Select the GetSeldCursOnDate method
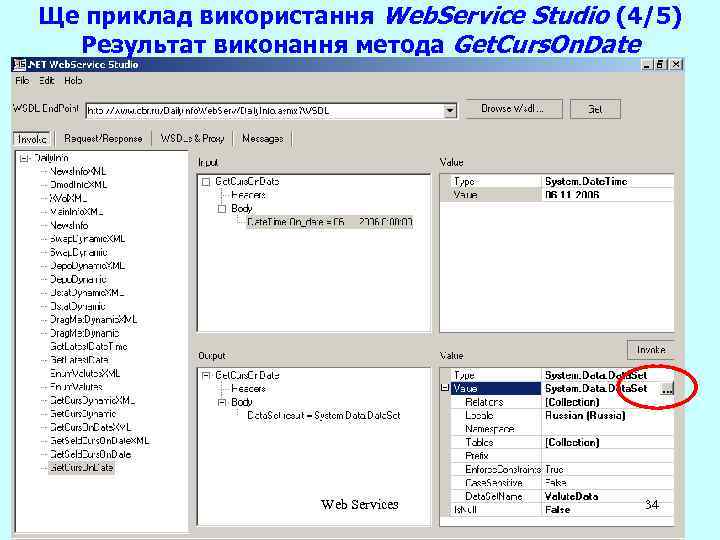The width and height of the screenshot is (720, 540). point(90,455)
